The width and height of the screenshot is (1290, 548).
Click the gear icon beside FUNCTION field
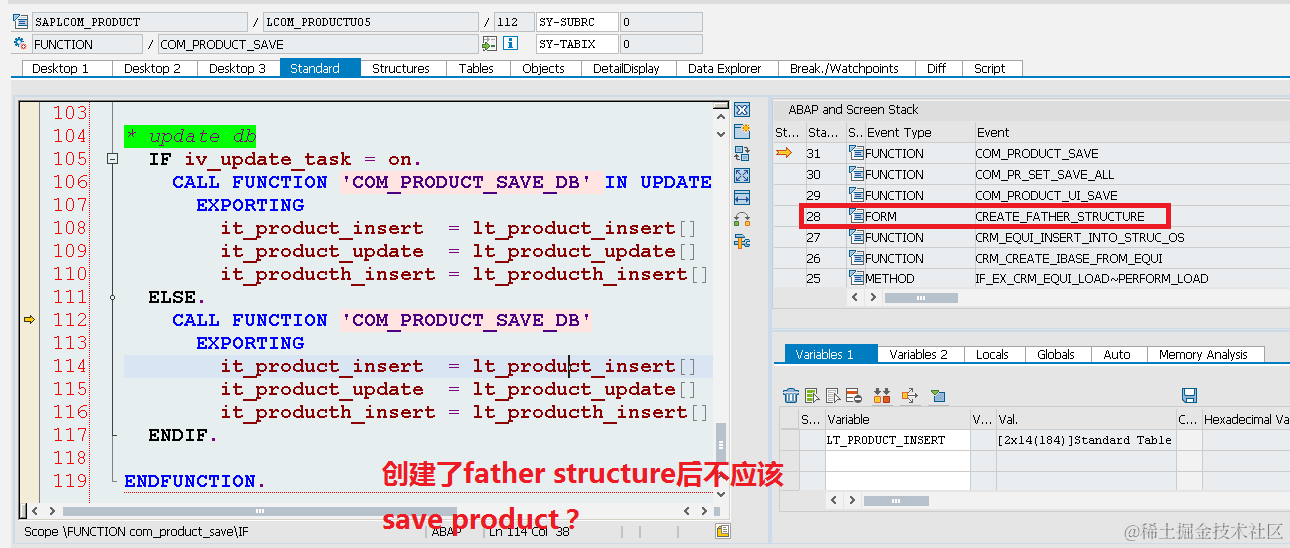point(20,44)
